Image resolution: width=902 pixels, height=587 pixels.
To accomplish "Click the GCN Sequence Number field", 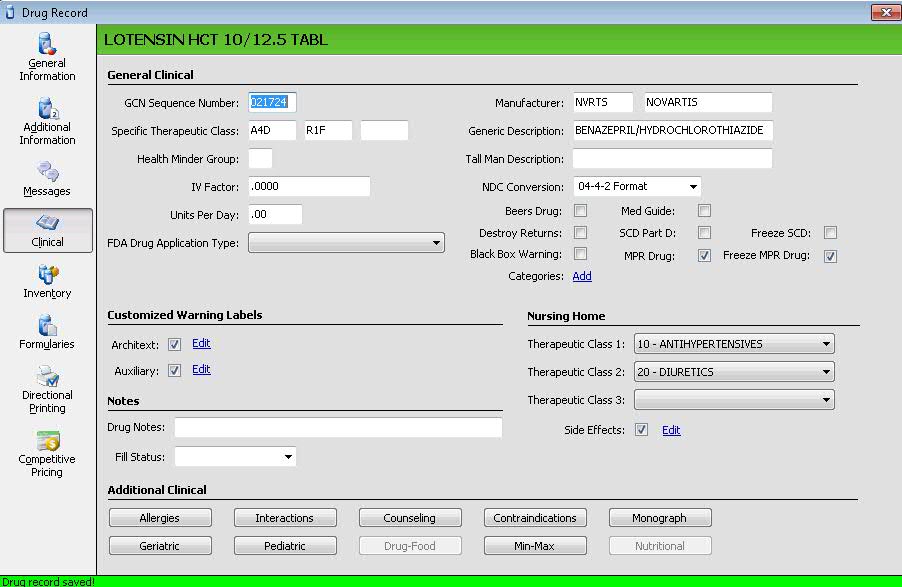I will pyautogui.click(x=273, y=102).
